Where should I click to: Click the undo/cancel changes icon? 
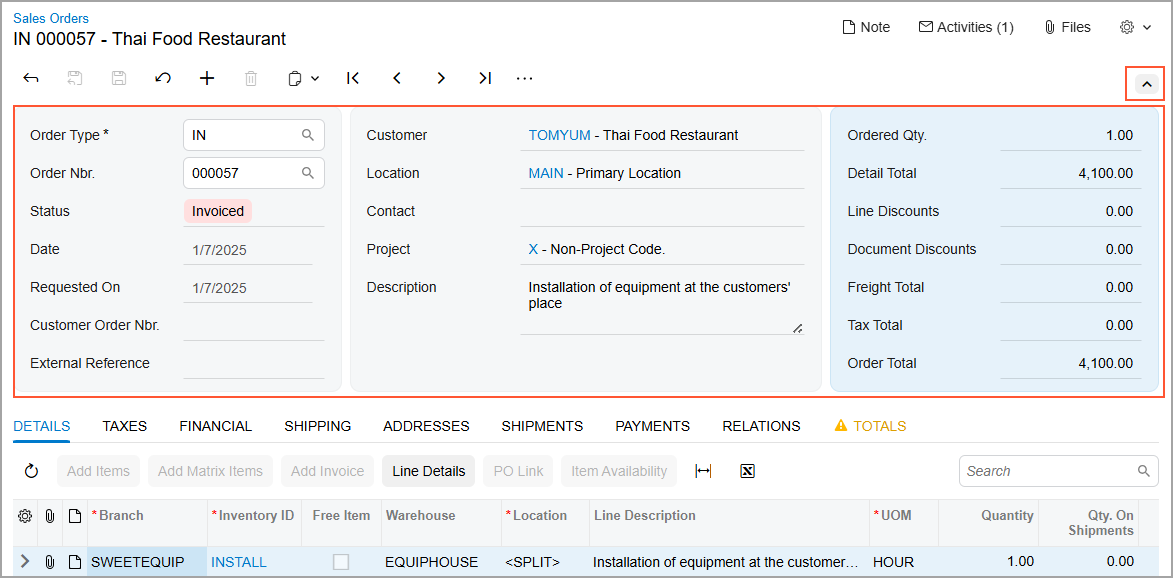(x=163, y=78)
